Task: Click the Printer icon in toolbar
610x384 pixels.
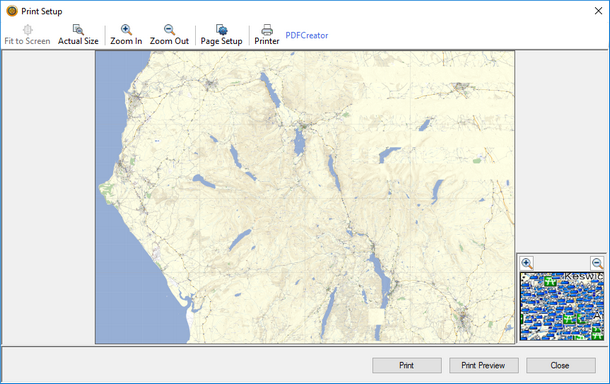Action: click(x=267, y=30)
